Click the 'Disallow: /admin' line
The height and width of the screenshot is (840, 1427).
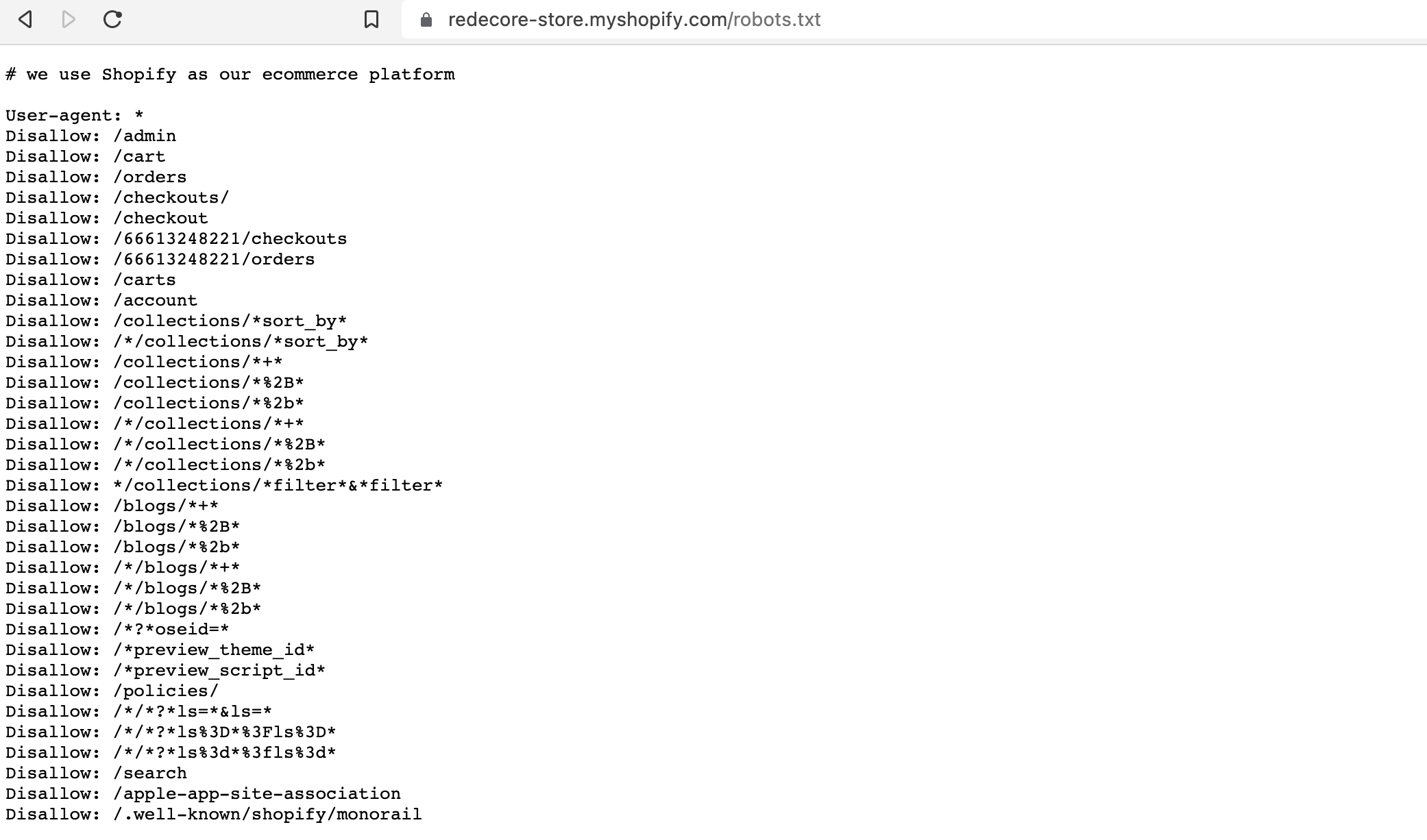91,136
